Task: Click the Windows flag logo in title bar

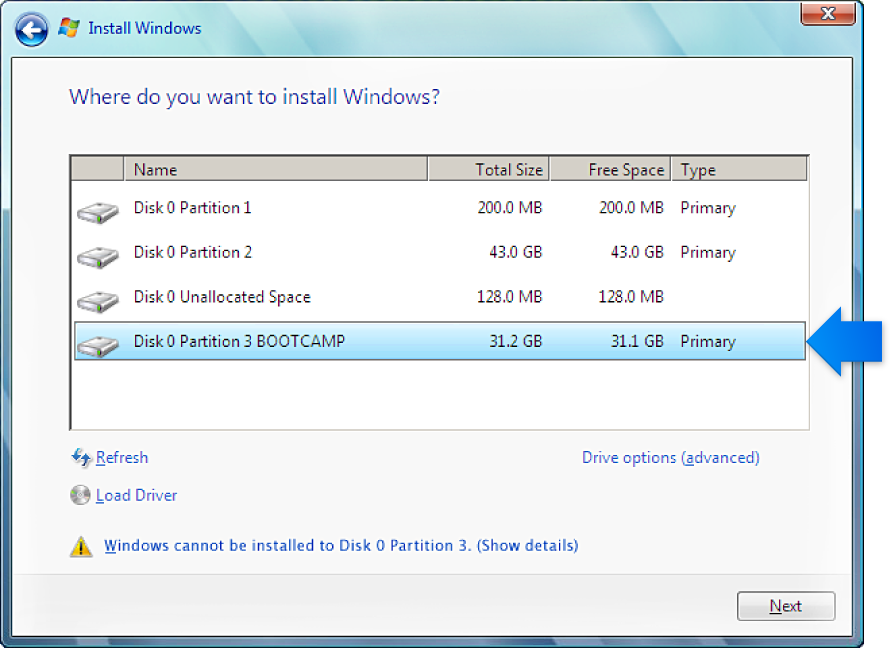Action: pos(69,28)
